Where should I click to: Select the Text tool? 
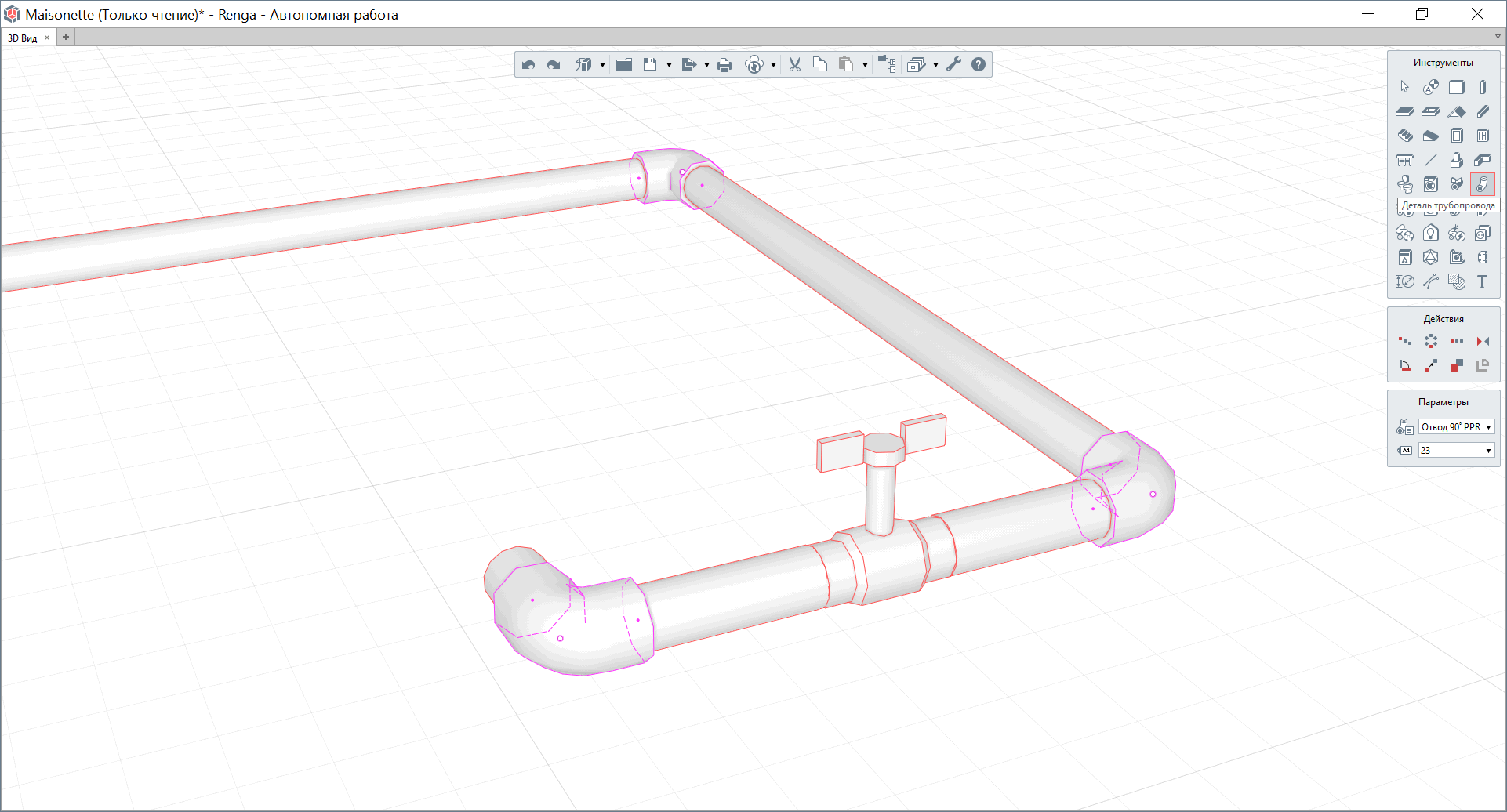[1483, 281]
